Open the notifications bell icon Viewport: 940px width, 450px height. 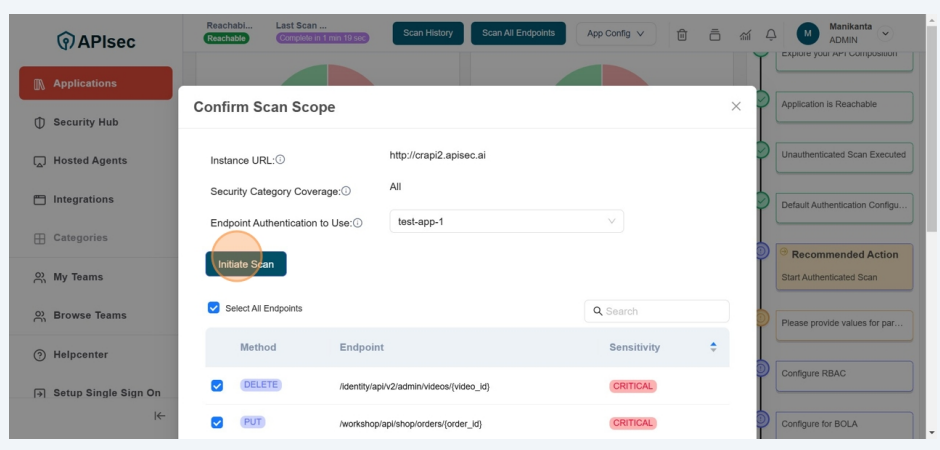pos(771,34)
